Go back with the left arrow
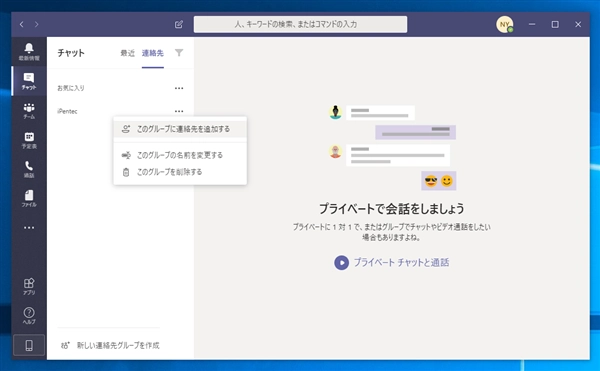 point(22,24)
